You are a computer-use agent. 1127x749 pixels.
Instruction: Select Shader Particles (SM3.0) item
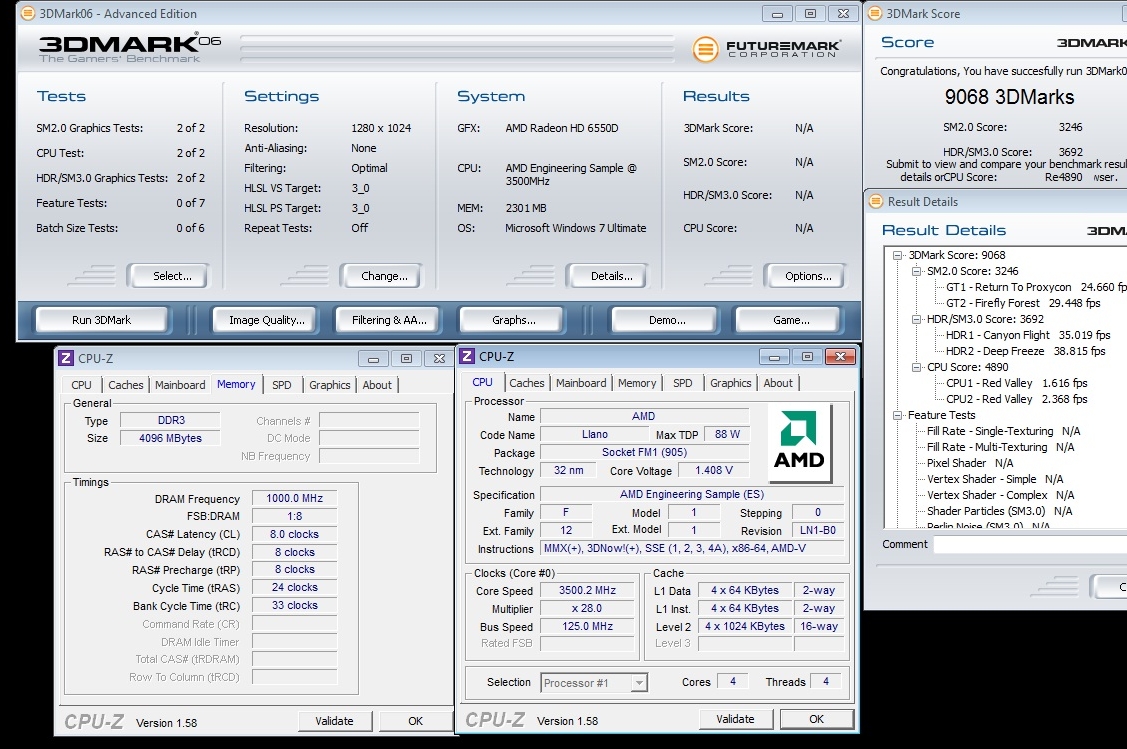coord(999,511)
